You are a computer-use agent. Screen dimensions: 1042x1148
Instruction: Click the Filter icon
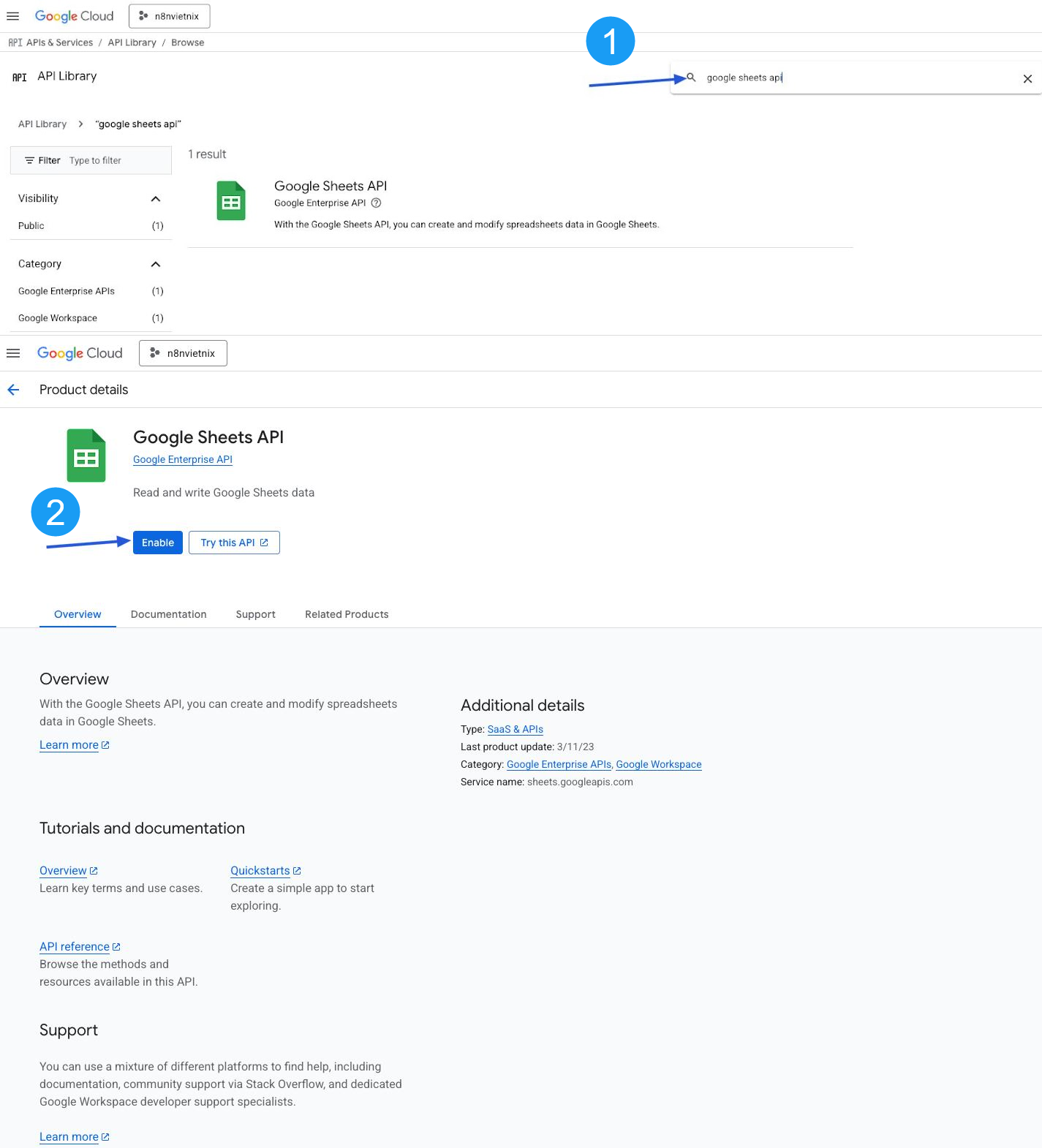[30, 160]
